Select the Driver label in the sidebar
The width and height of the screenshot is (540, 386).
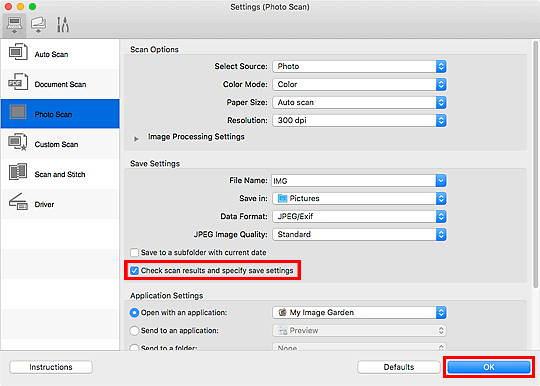coord(44,204)
